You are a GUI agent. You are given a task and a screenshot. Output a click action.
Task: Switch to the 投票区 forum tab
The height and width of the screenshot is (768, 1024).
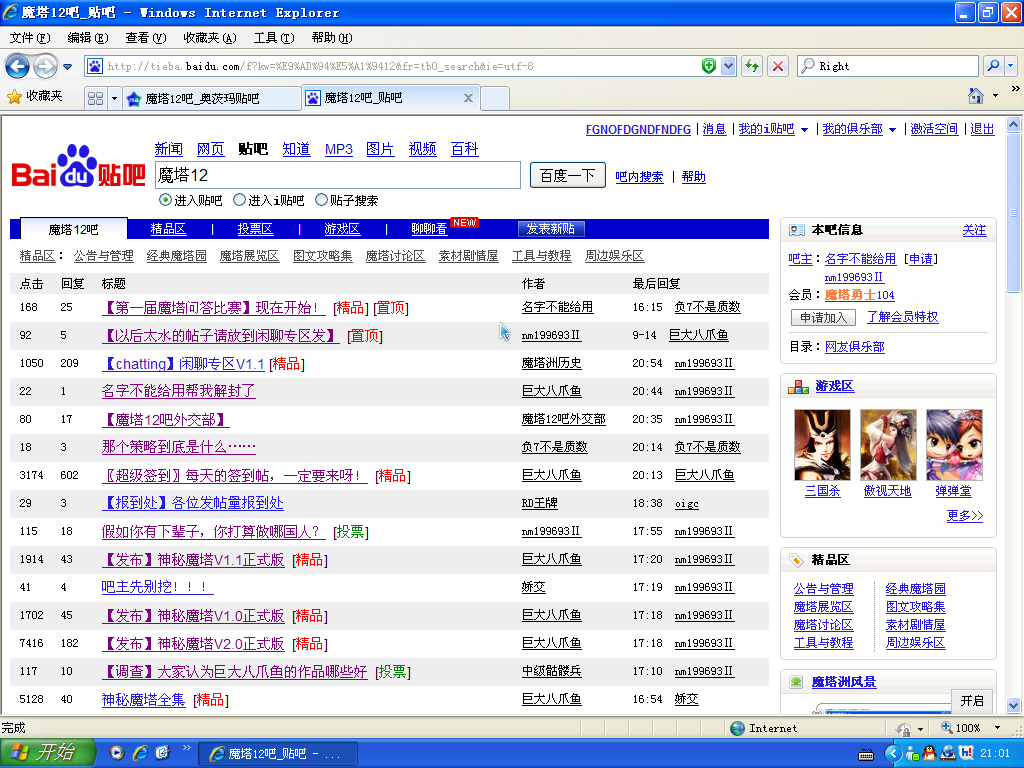pos(255,229)
